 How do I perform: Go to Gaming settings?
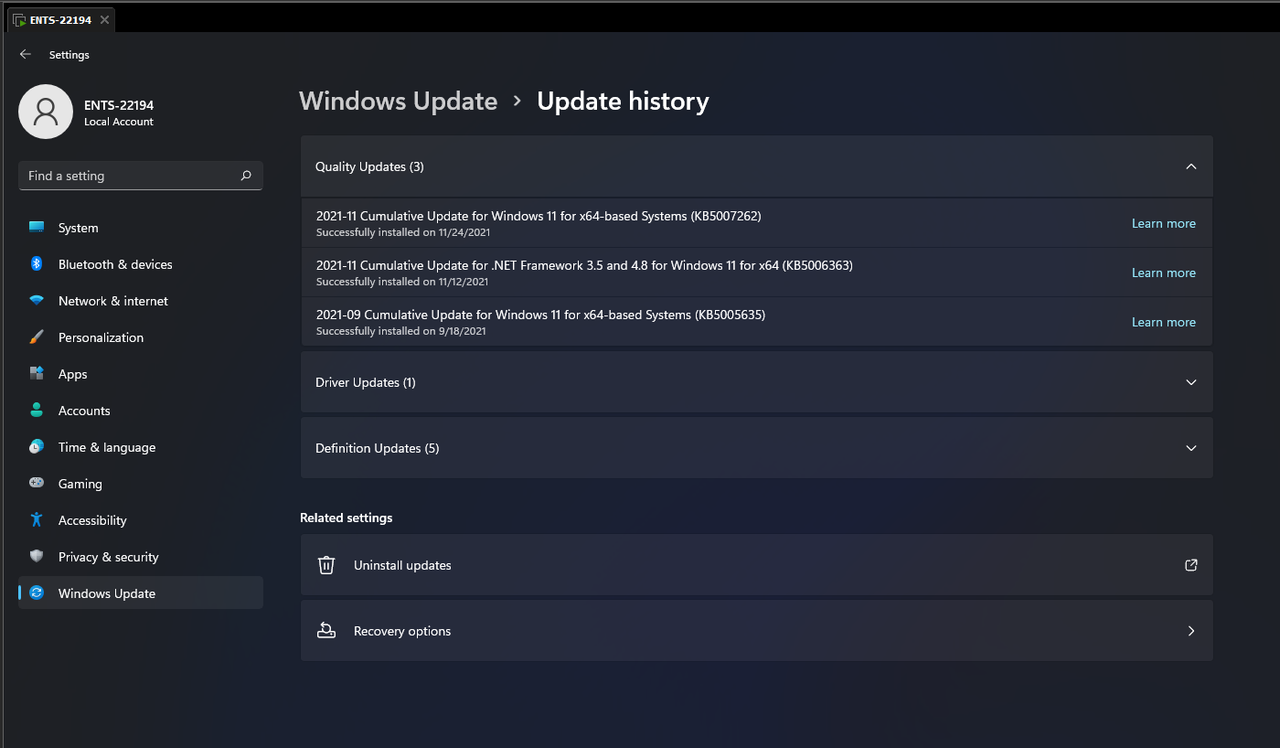tap(141, 483)
